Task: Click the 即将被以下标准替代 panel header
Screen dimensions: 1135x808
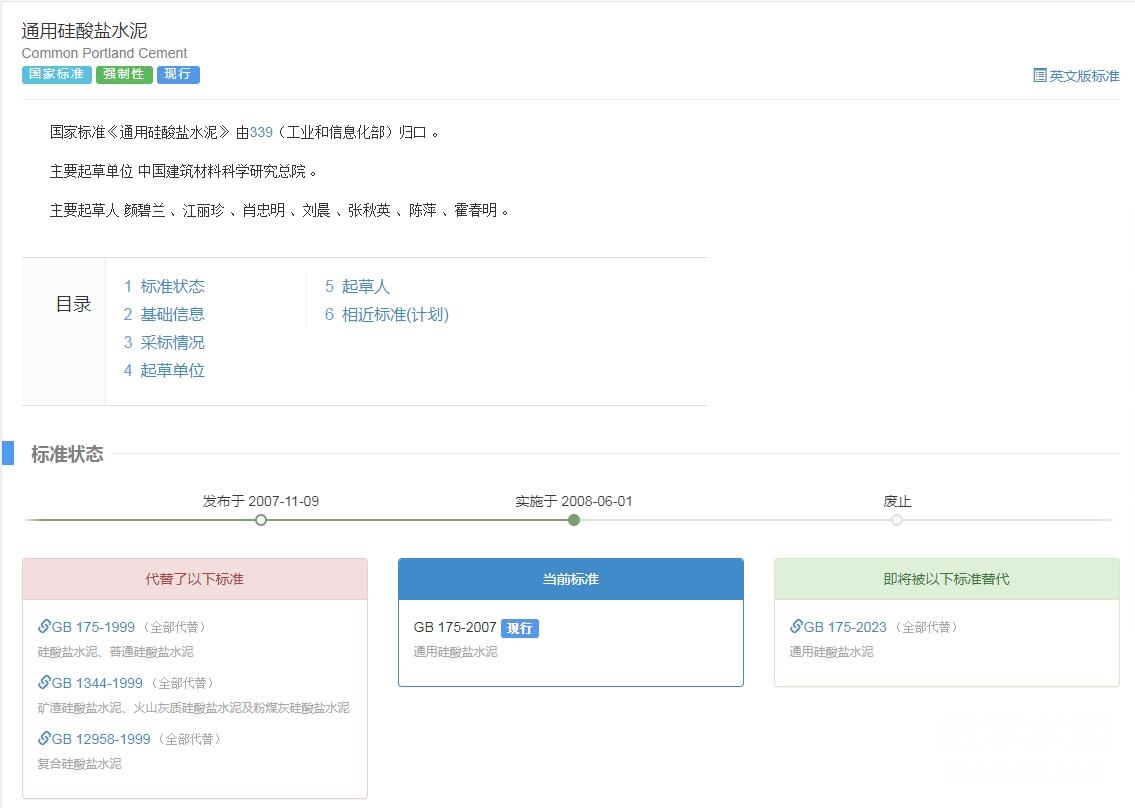Action: point(947,579)
